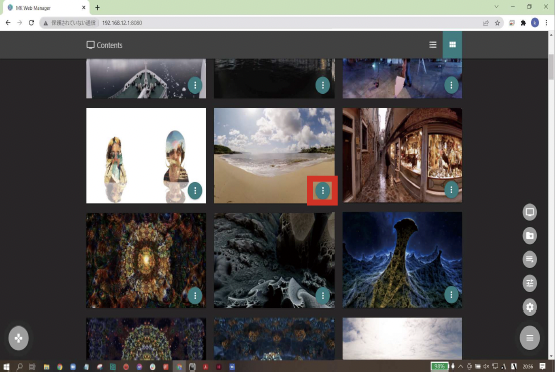The height and width of the screenshot is (372, 558).
Task: Open the browser extensions puzzle icon
Action: click(523, 23)
